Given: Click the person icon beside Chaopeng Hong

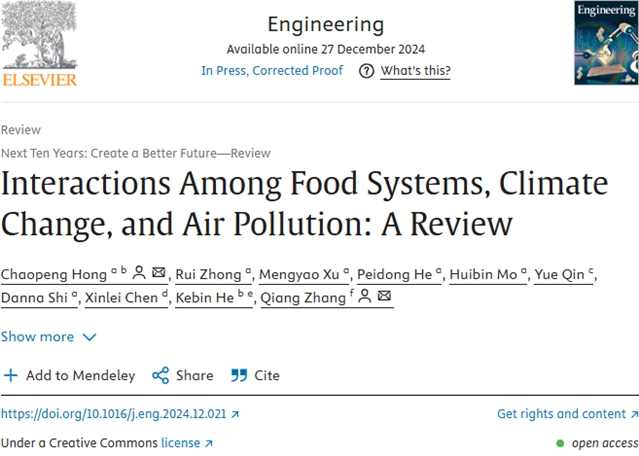Looking at the screenshot, I should pyautogui.click(x=140, y=272).
